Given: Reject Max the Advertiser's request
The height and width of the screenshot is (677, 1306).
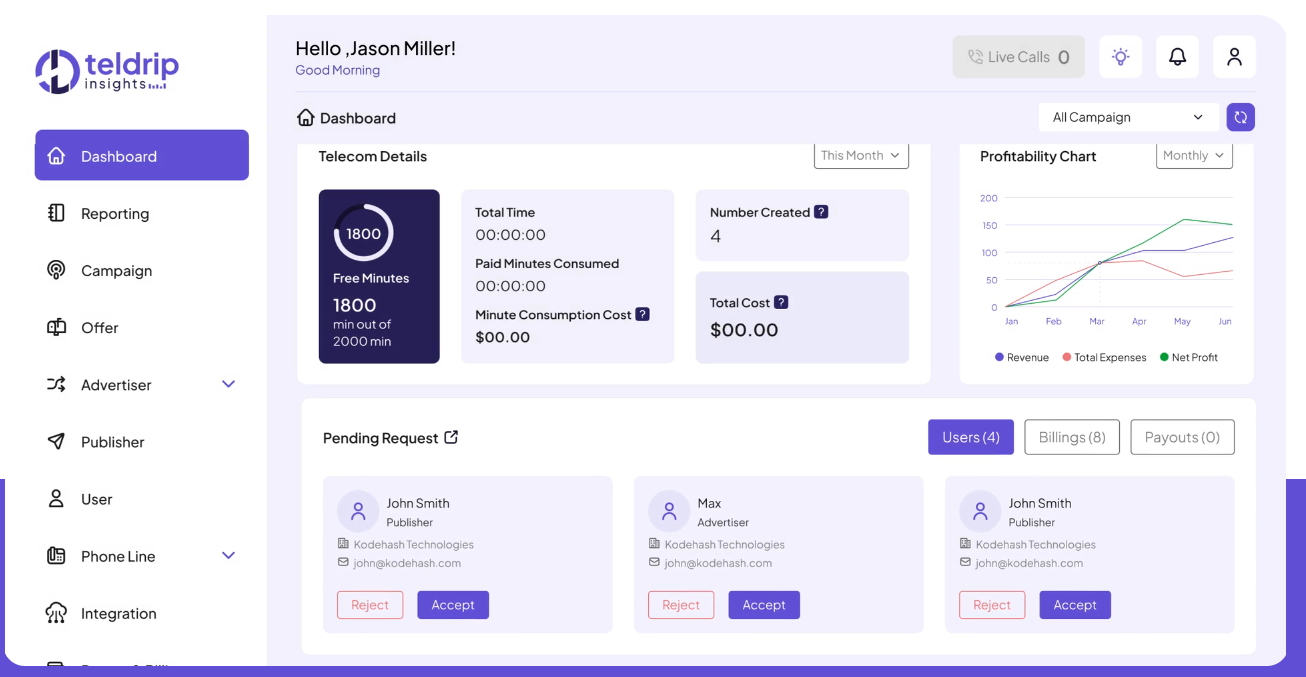Looking at the screenshot, I should [681, 604].
